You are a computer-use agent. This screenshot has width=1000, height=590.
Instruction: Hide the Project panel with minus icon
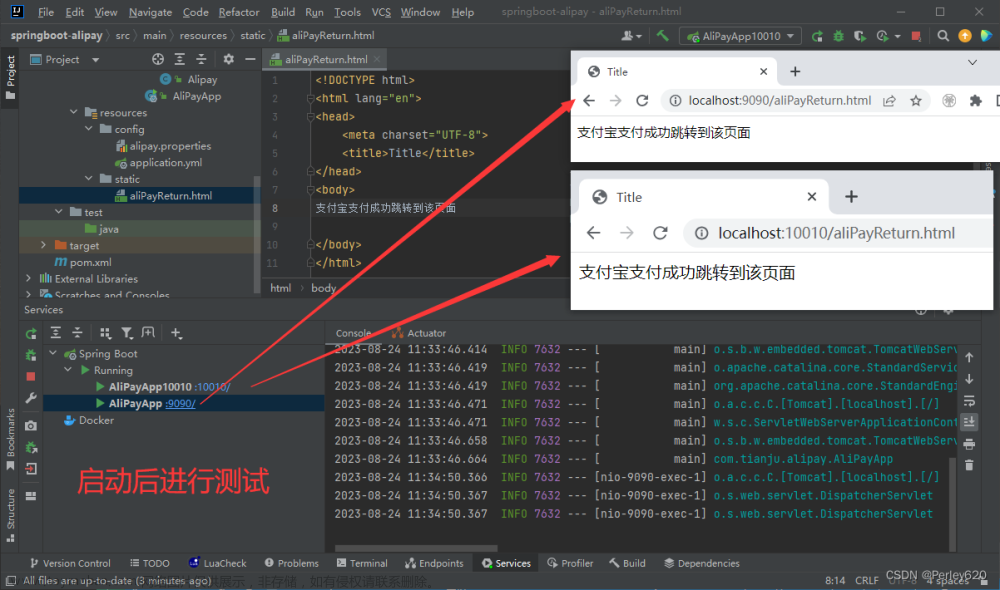pos(250,59)
